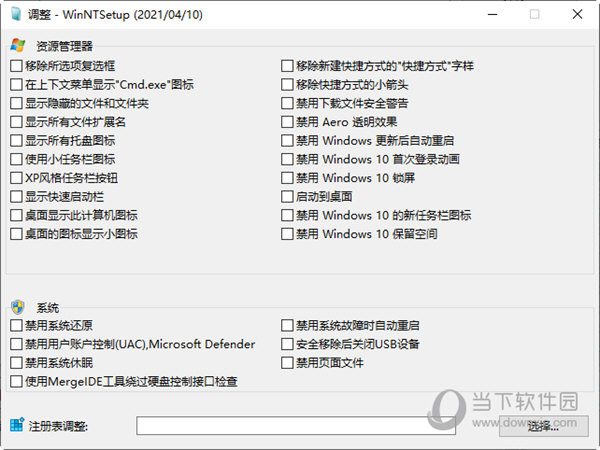600x450 pixels.
Task: Click the WinNTSetup title bar app icon
Action: [16, 14]
